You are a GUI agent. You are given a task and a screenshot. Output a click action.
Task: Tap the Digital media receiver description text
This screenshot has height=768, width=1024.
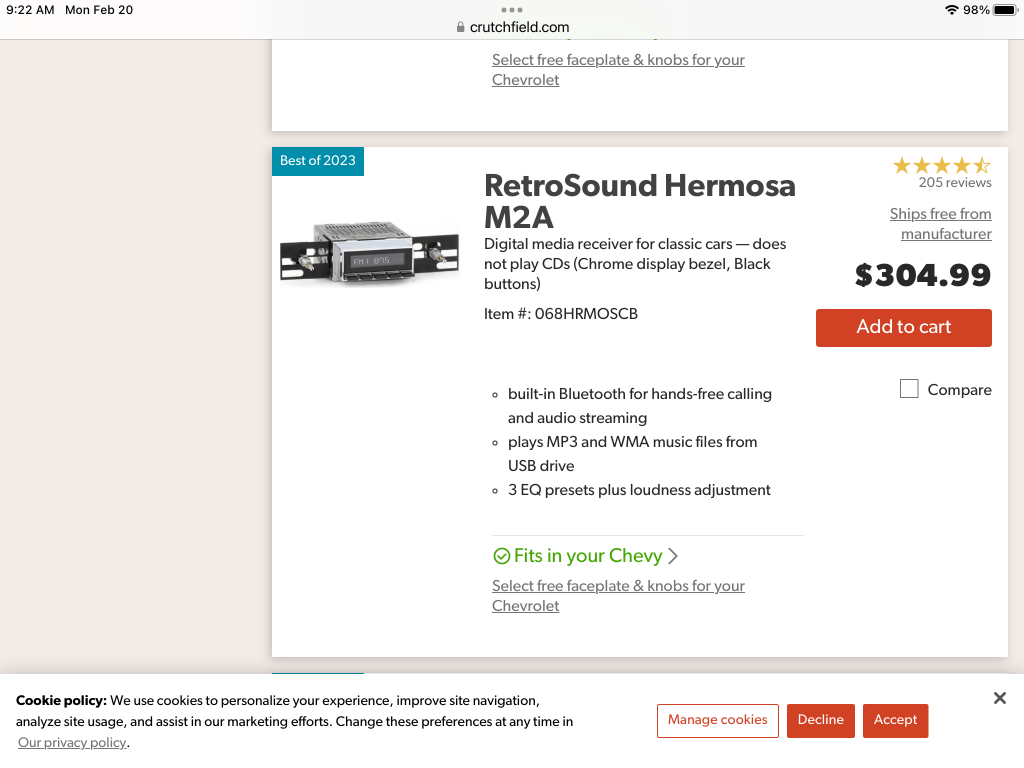coord(635,264)
